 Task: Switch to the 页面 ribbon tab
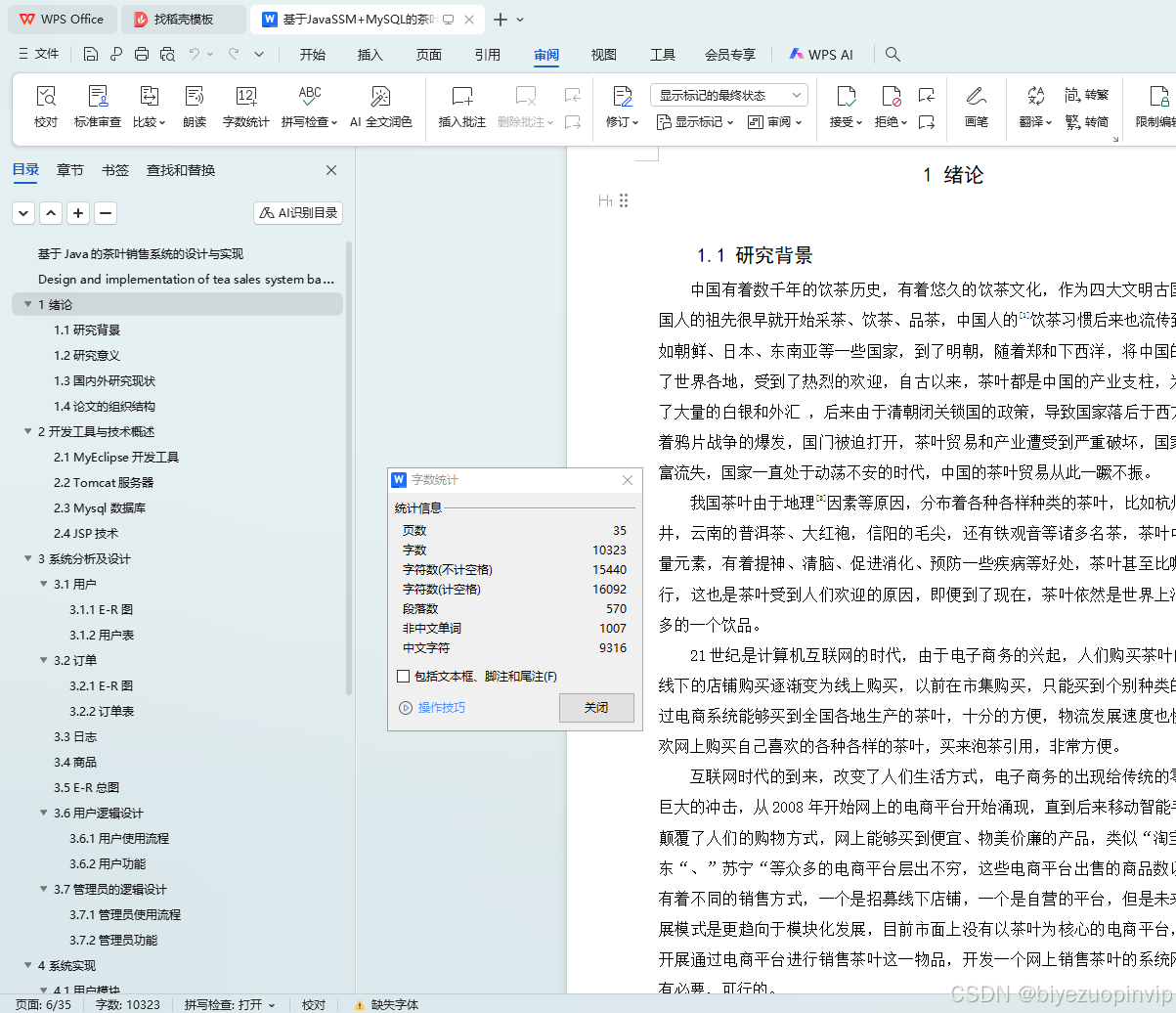point(429,55)
